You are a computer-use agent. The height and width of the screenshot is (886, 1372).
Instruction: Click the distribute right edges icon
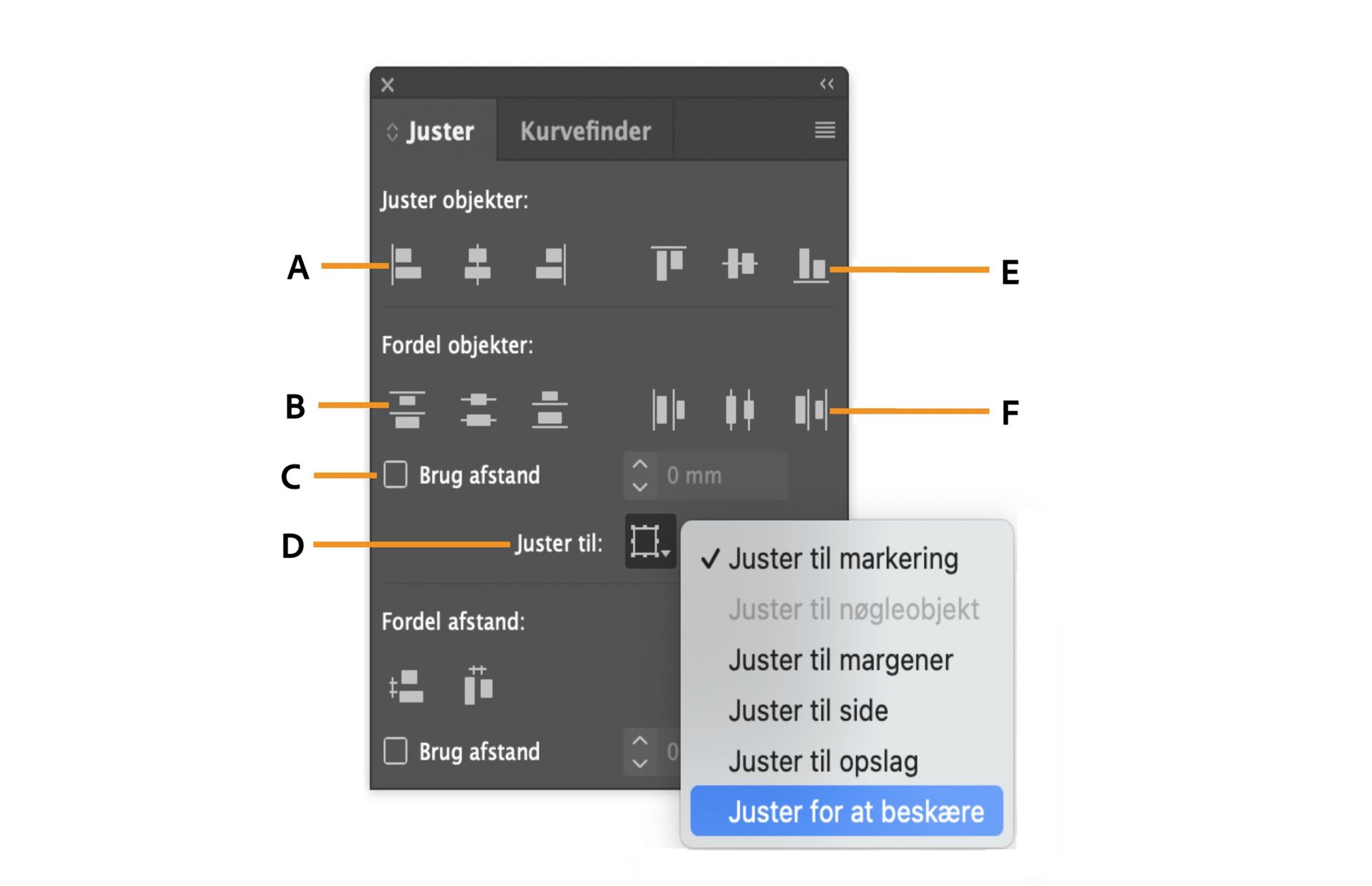click(811, 409)
